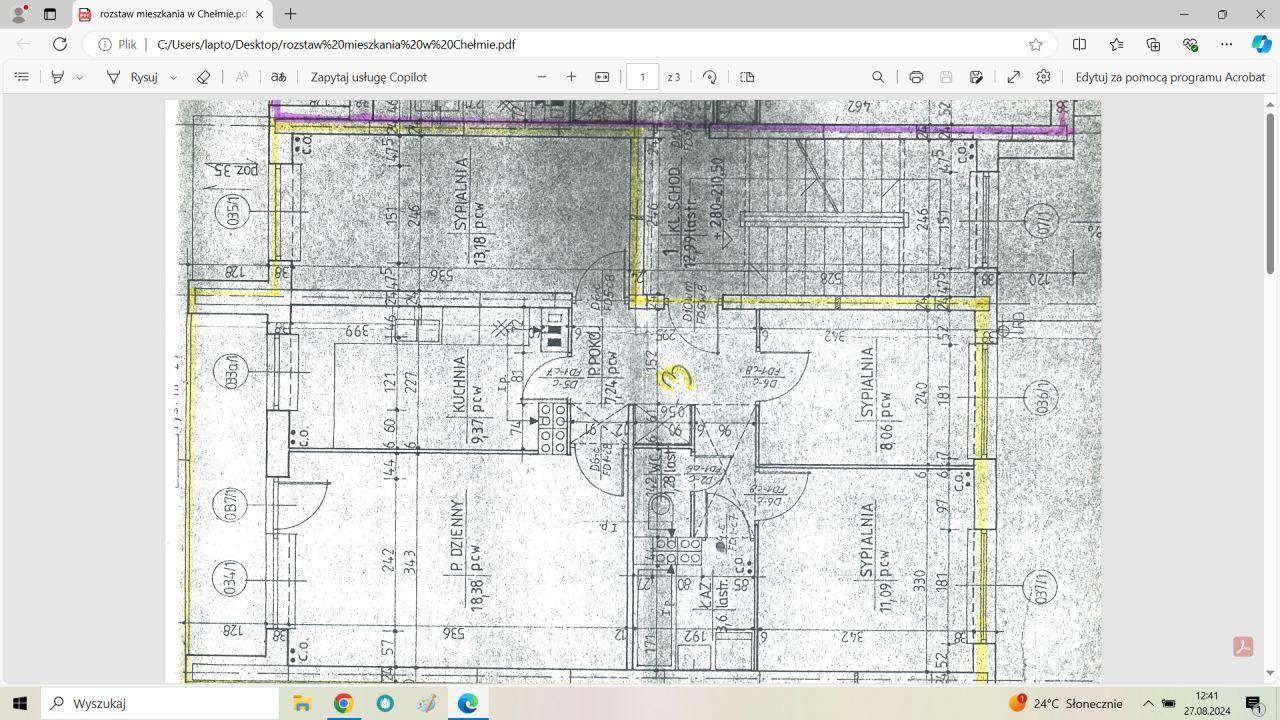Print the PDF document
Viewport: 1280px width, 720px height.
click(916, 77)
